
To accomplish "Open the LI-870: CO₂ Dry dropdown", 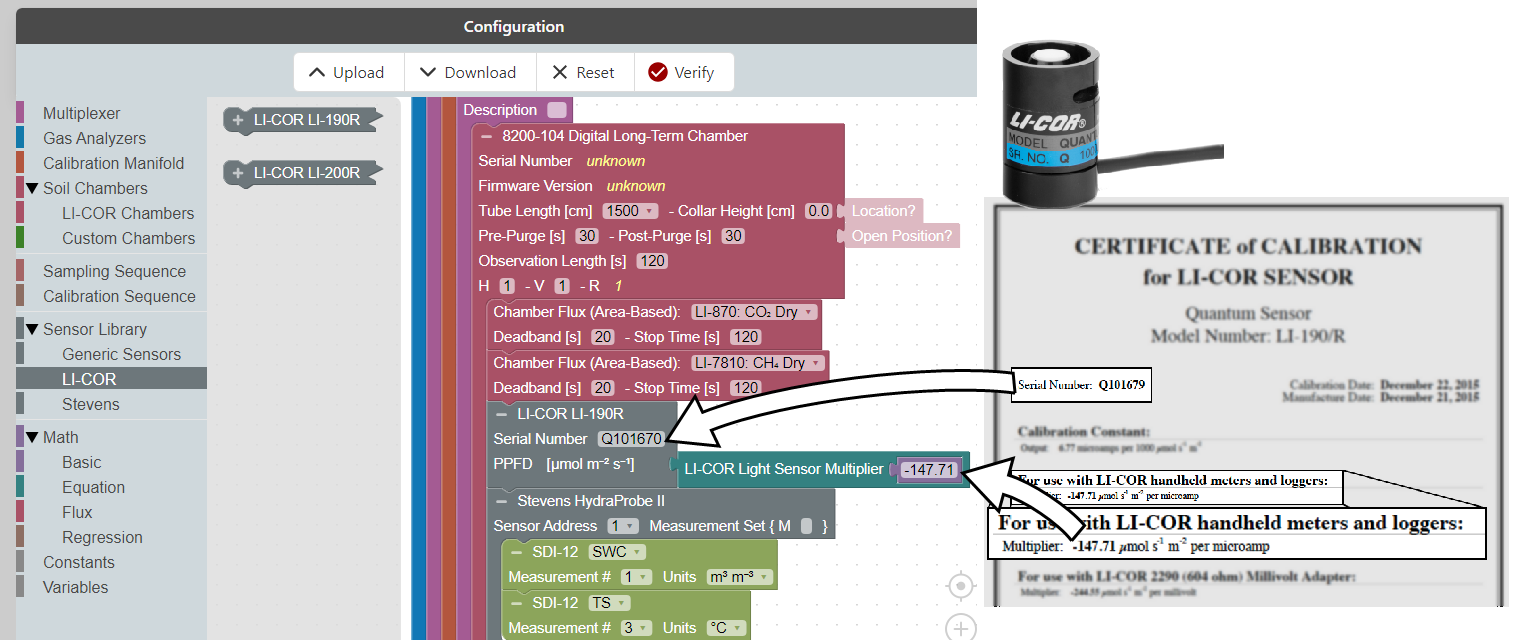I will tap(755, 312).
